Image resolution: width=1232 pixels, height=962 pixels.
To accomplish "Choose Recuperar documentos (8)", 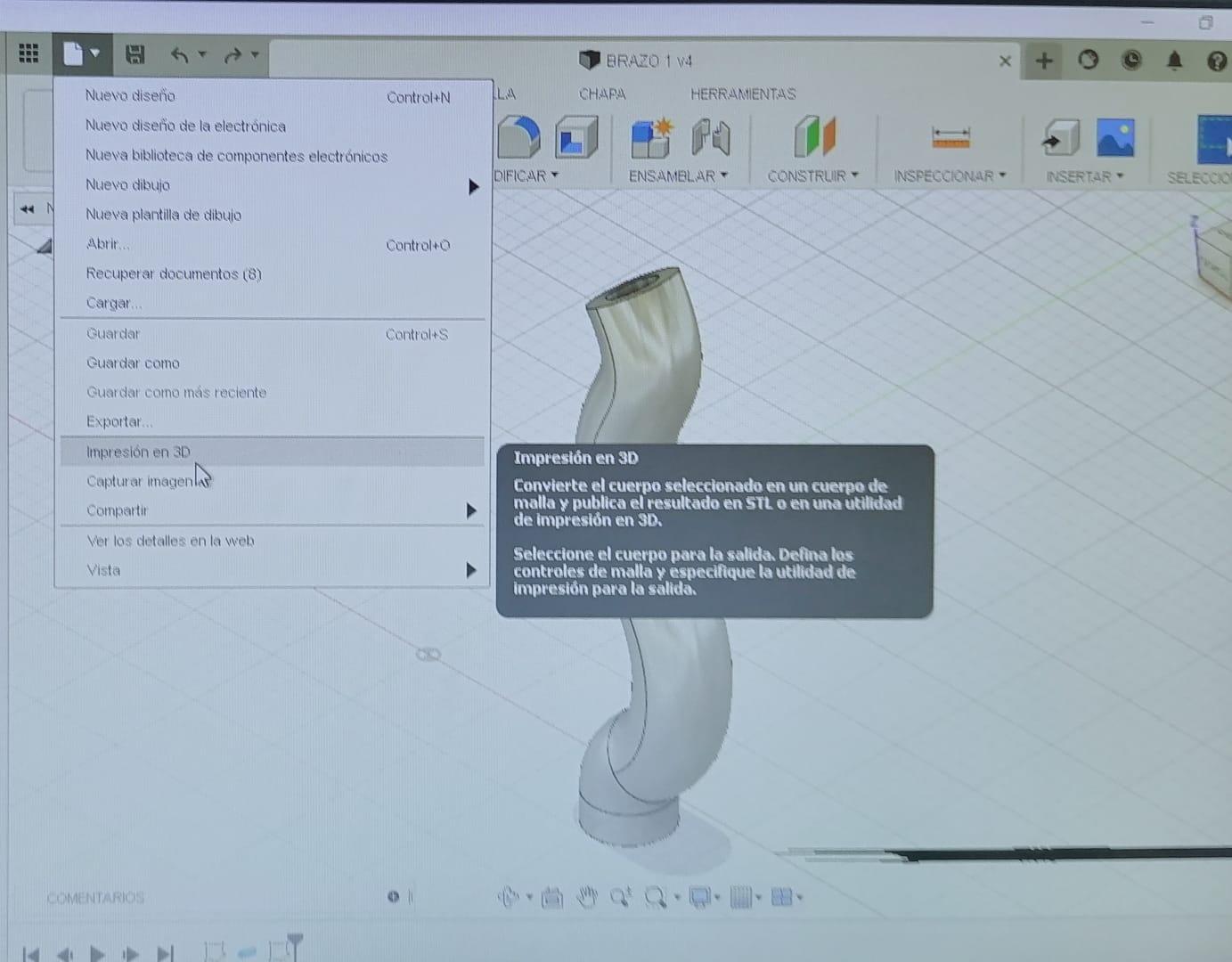I will click(x=273, y=273).
